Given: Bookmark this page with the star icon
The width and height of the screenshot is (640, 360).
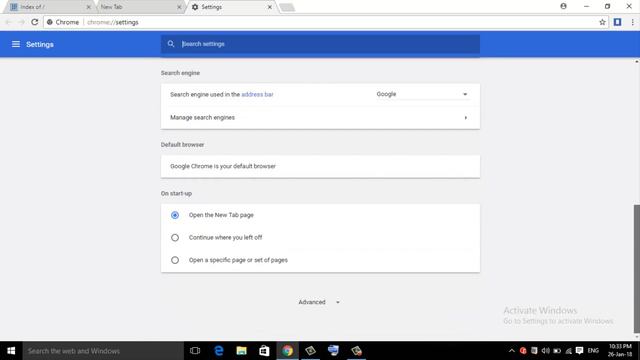Looking at the screenshot, I should coord(602,22).
